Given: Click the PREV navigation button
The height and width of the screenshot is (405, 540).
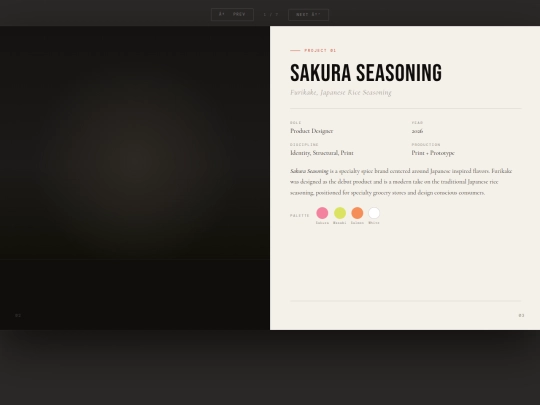Looking at the screenshot, I should tap(232, 14).
